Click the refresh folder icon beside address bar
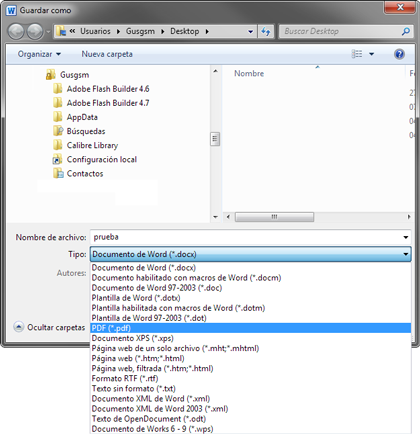The height and width of the screenshot is (434, 420). (266, 31)
